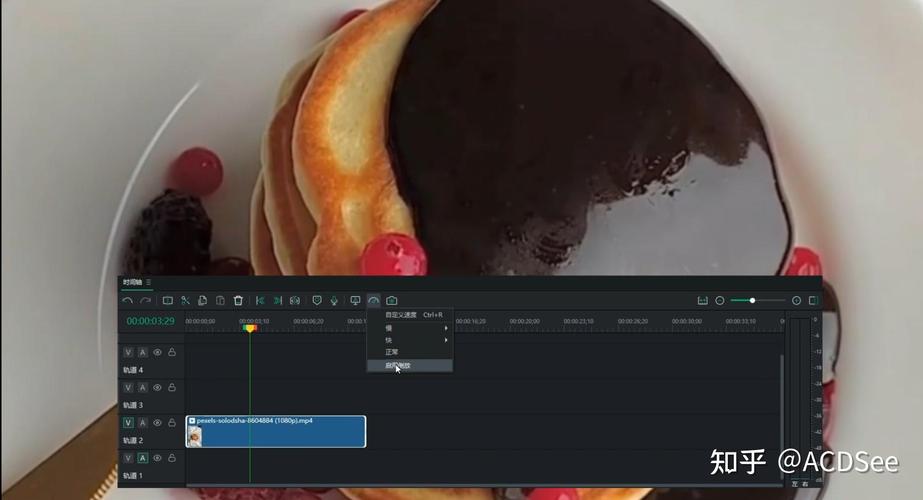This screenshot has height=500, width=923.
Task: Click the panel layout icon at toolbar end
Action: (x=814, y=300)
